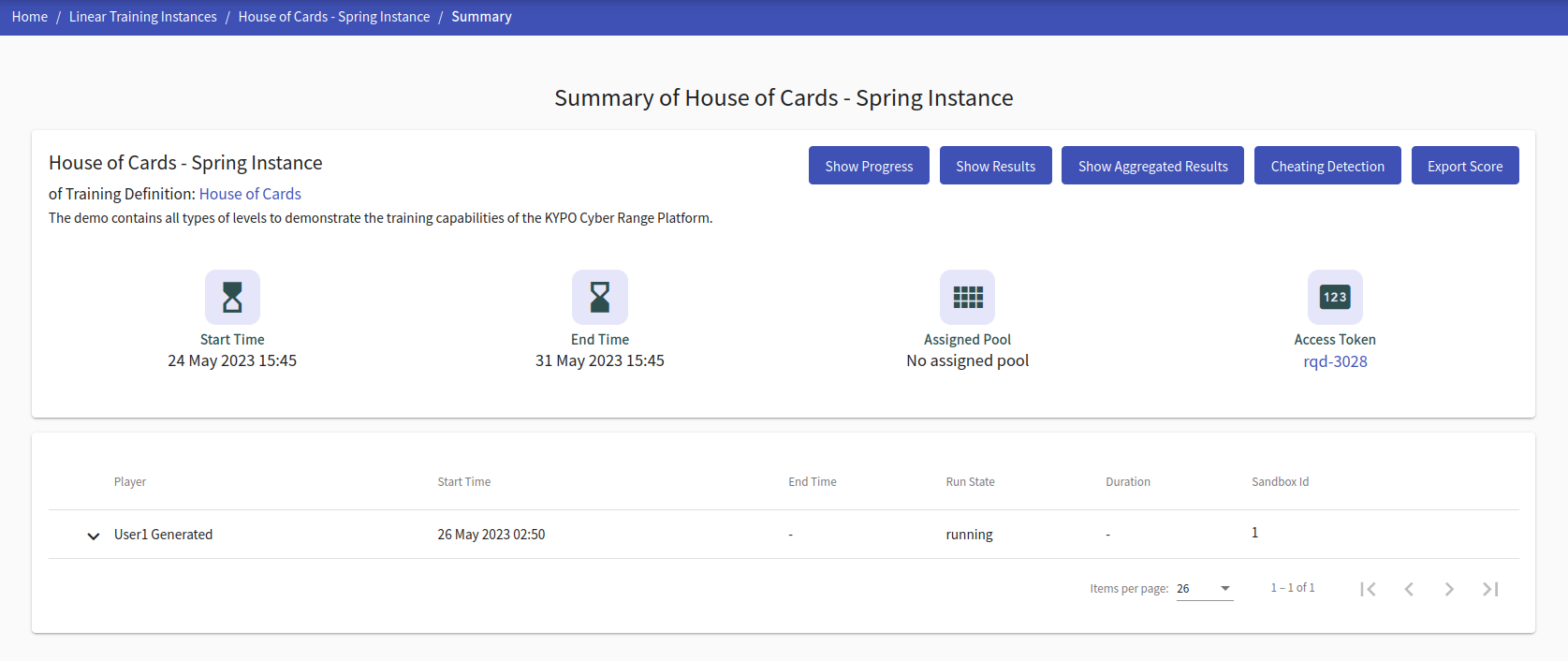The image size is (1568, 661).
Task: Click the House of Cards - Spring Instance card title
Action: (x=185, y=163)
